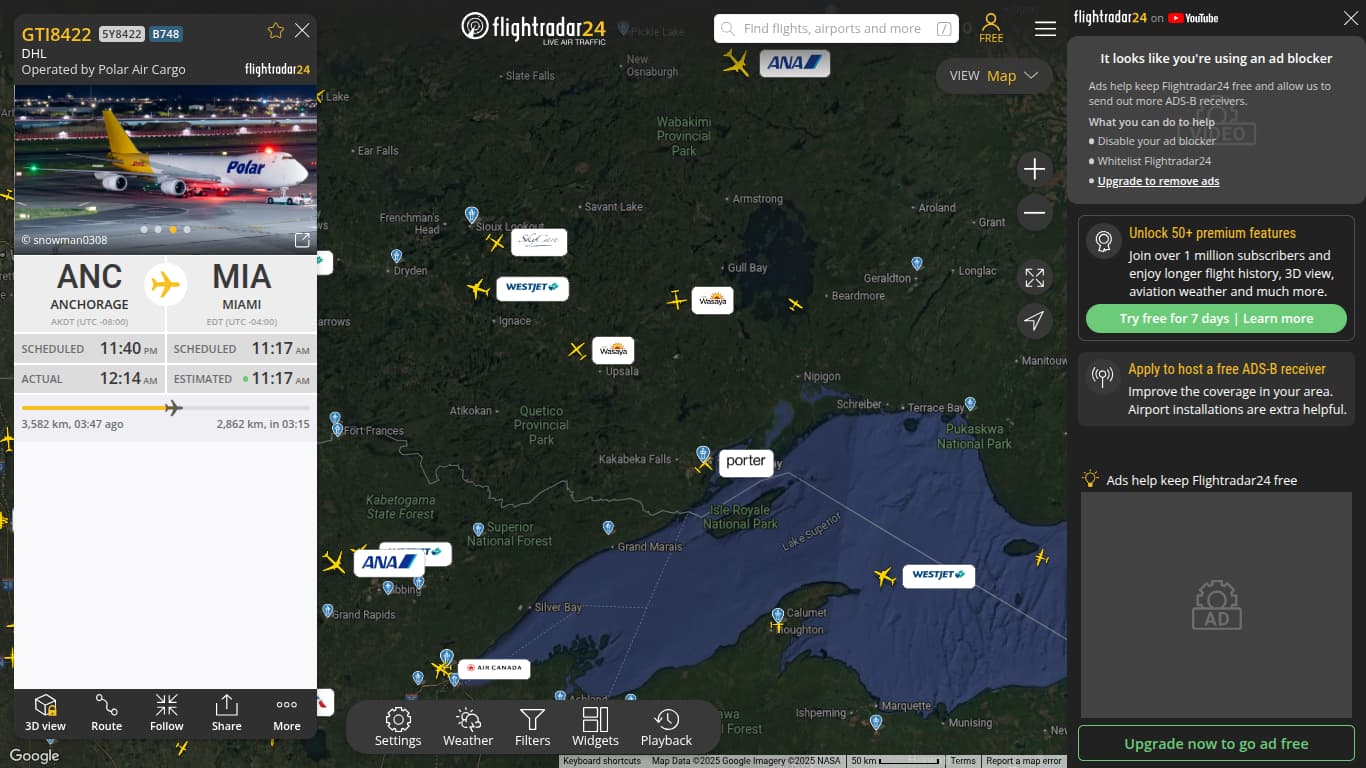Screen dimensions: 1366x768
Task: Click the GTI8422 callsign title
Action: pyautogui.click(x=57, y=34)
